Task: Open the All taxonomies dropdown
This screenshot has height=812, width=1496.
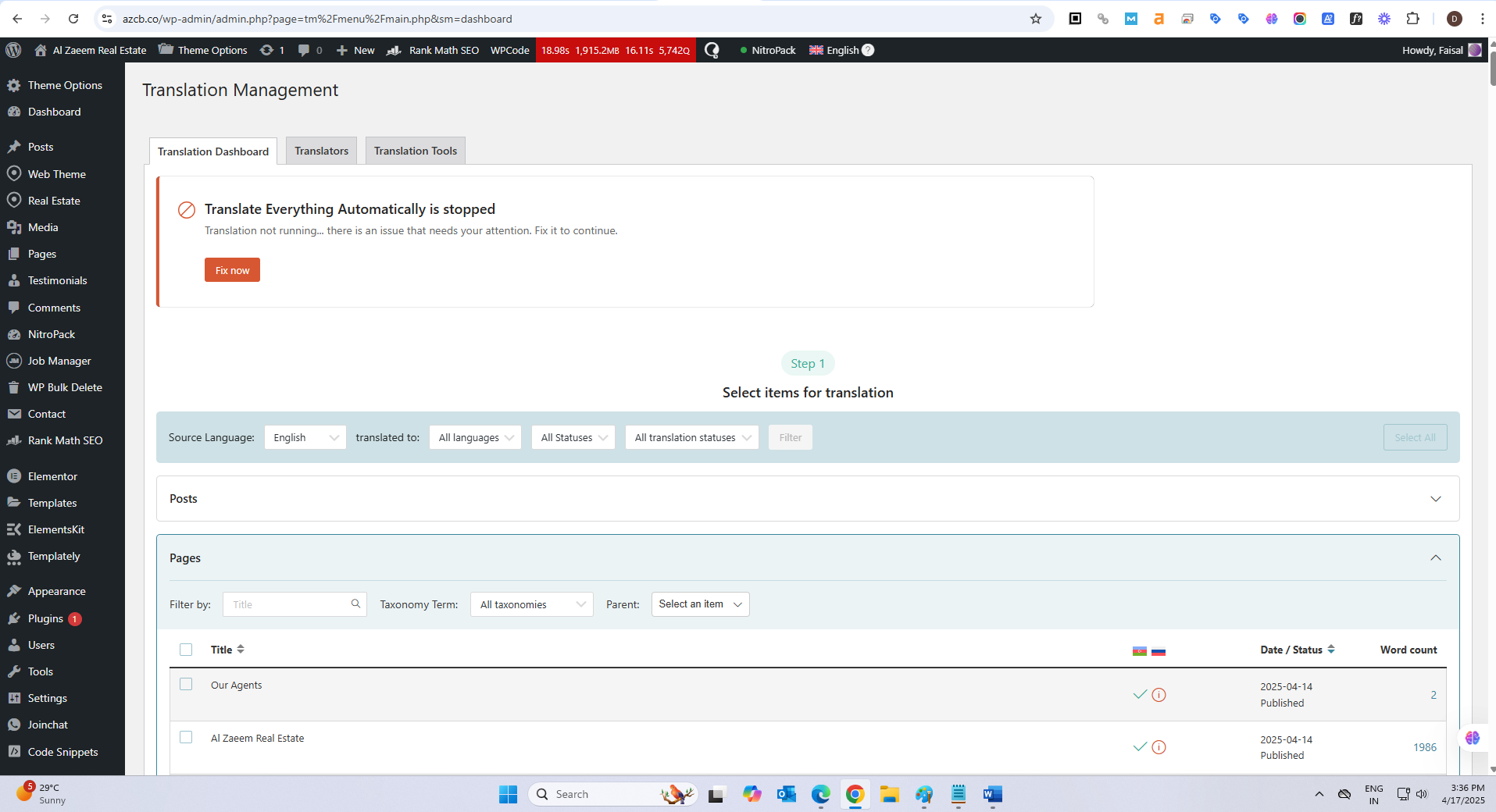Action: click(x=532, y=604)
